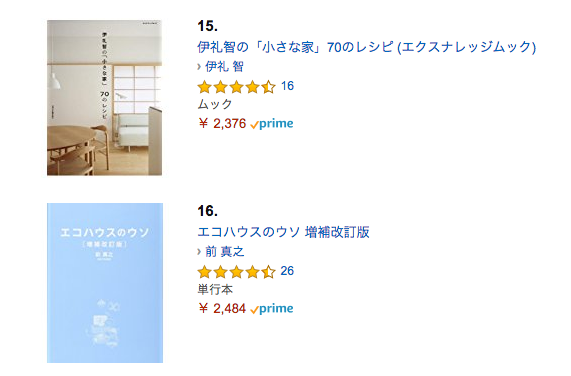Expand the chevron beside 前 真之

coord(199,252)
